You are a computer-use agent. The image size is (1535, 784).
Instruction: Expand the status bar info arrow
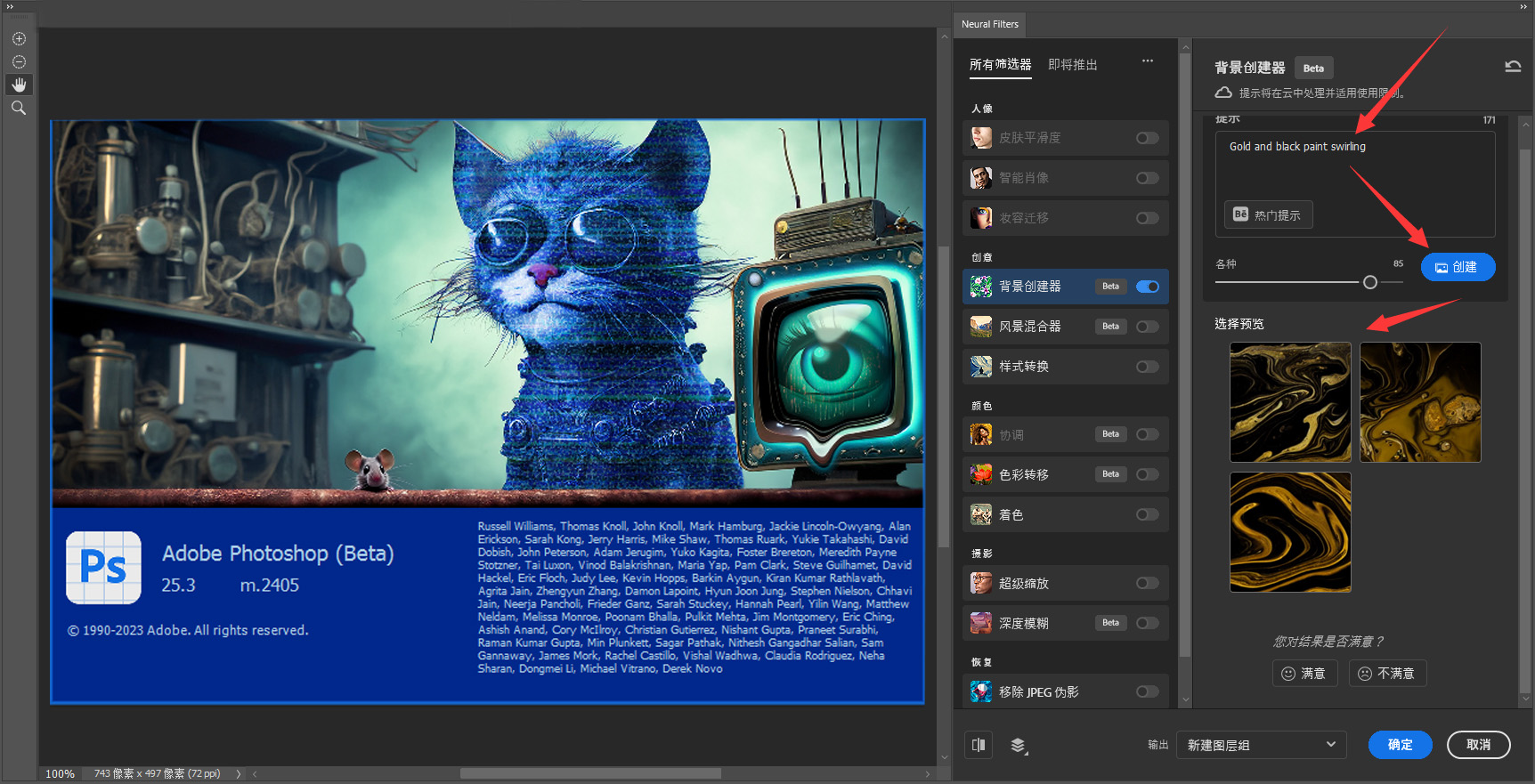239,774
